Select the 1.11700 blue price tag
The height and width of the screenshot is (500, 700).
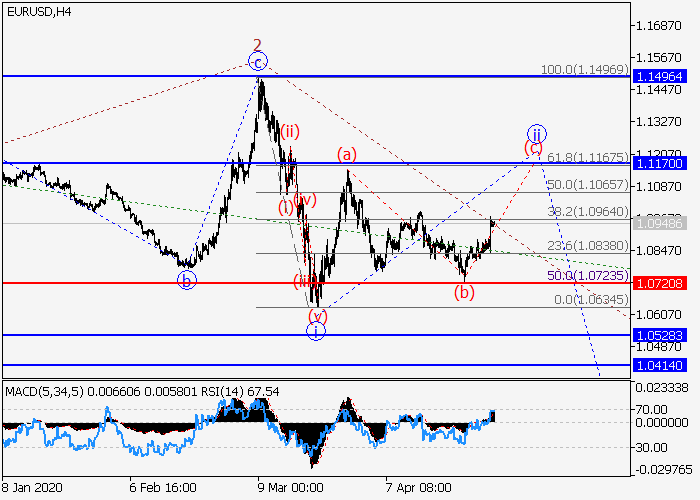coord(660,163)
